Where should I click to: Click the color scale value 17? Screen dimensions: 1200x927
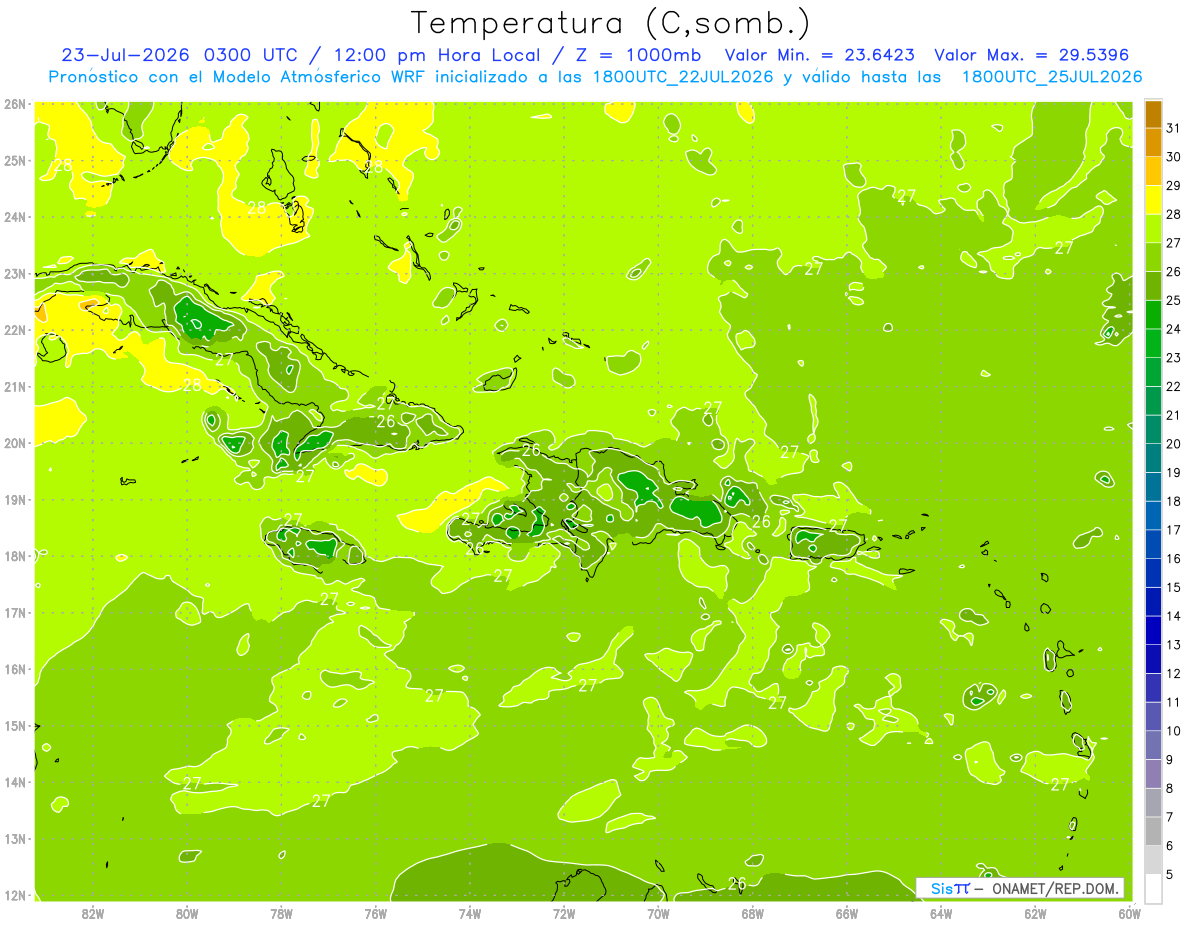click(x=1174, y=530)
